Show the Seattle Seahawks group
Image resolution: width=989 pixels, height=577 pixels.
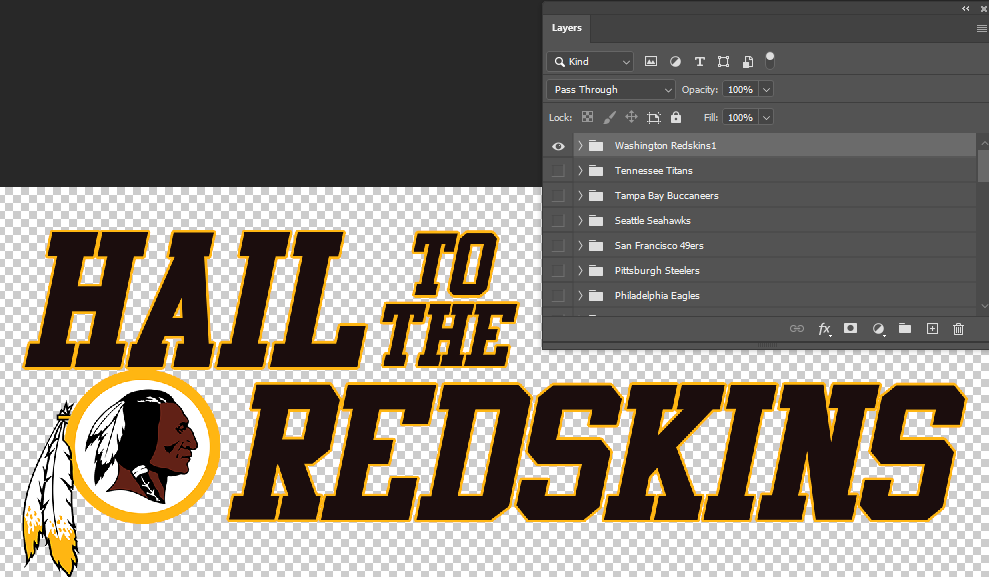[x=558, y=221]
